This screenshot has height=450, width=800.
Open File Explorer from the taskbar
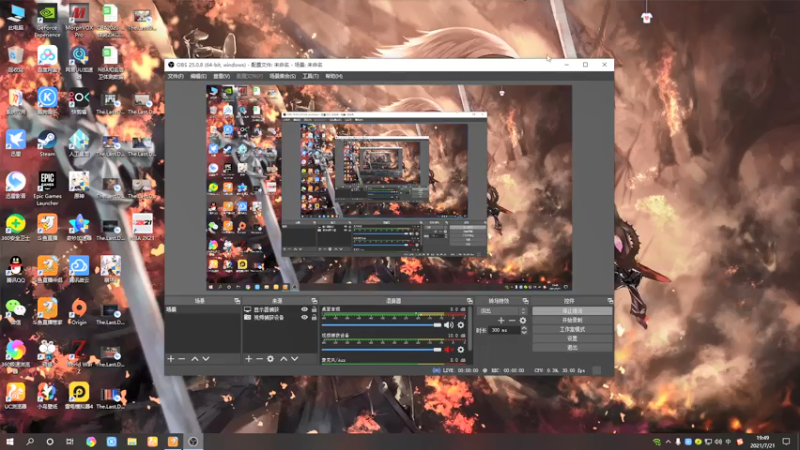(132, 442)
